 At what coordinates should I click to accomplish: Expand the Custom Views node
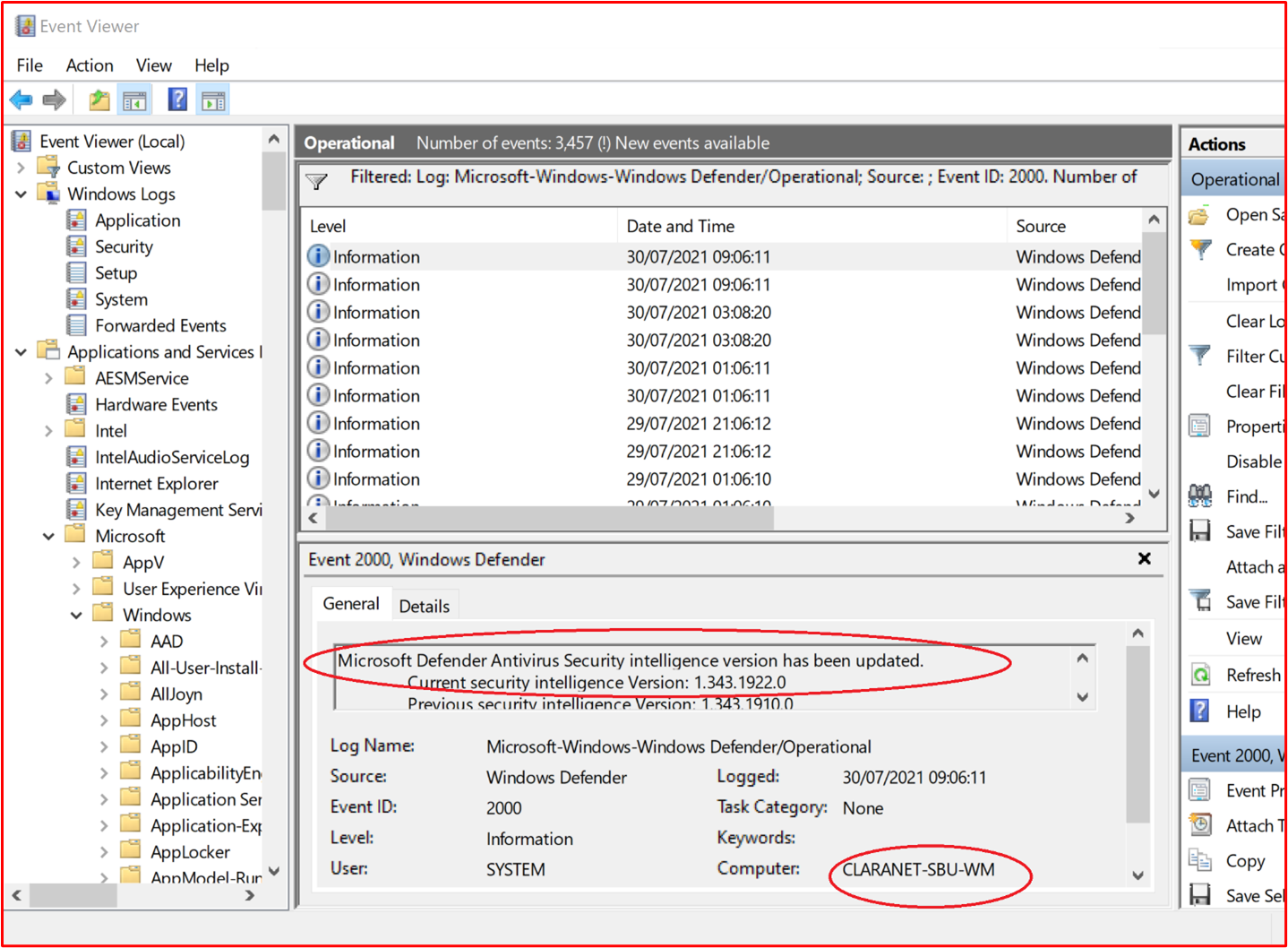point(21,168)
